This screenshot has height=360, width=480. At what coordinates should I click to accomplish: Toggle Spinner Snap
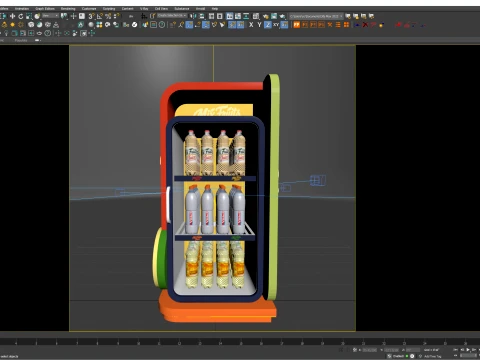point(117,16)
